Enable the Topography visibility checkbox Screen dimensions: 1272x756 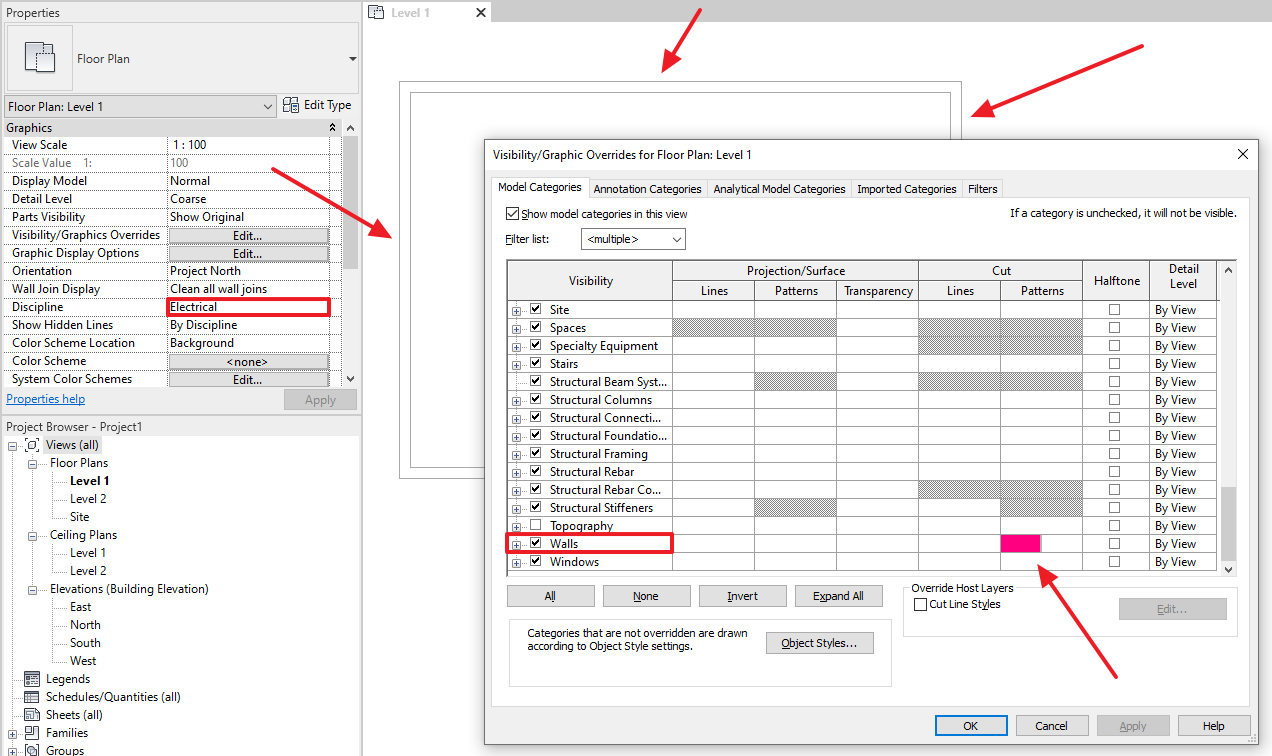(536, 526)
